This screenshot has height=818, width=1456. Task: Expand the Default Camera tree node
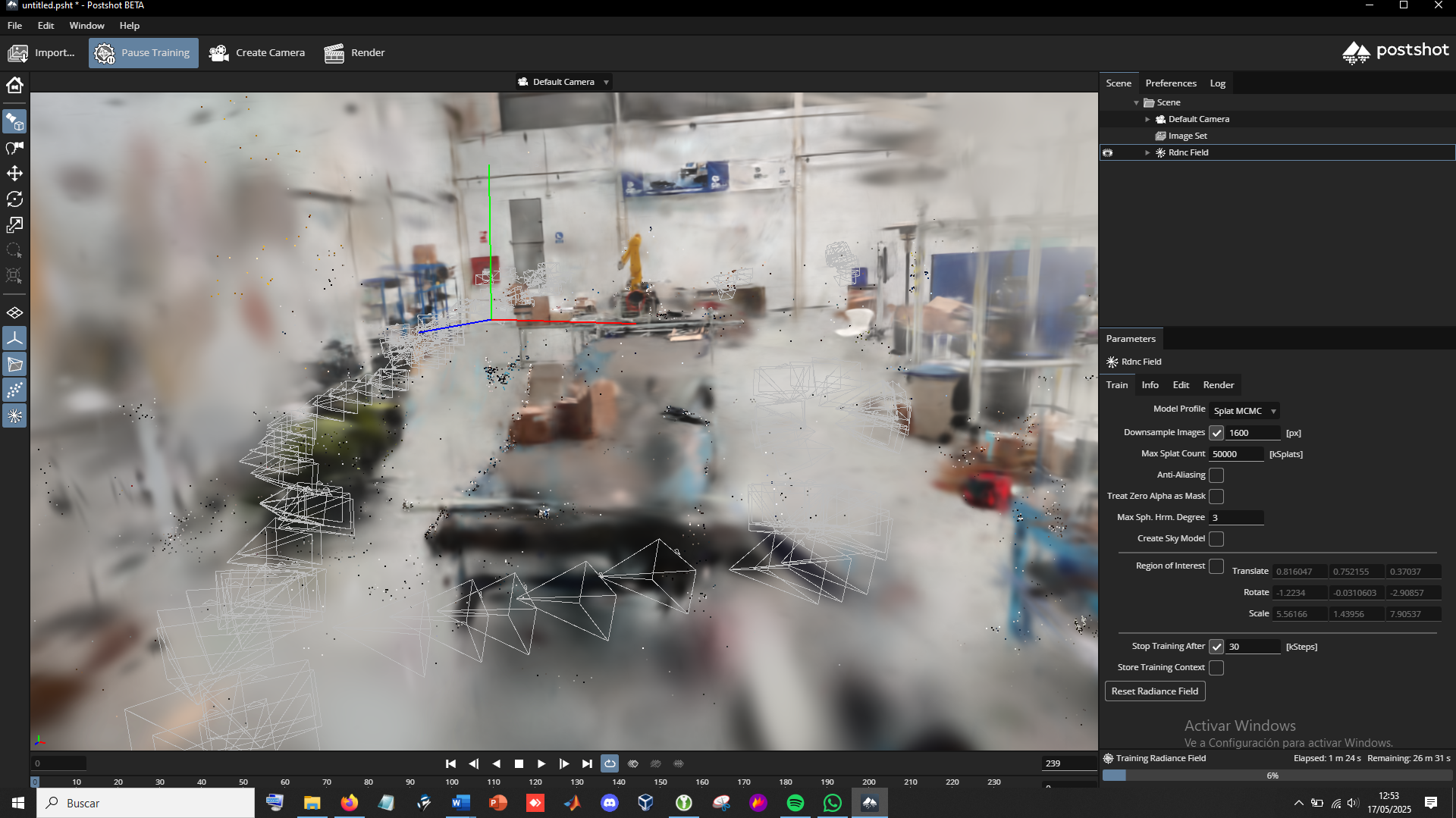tap(1147, 119)
